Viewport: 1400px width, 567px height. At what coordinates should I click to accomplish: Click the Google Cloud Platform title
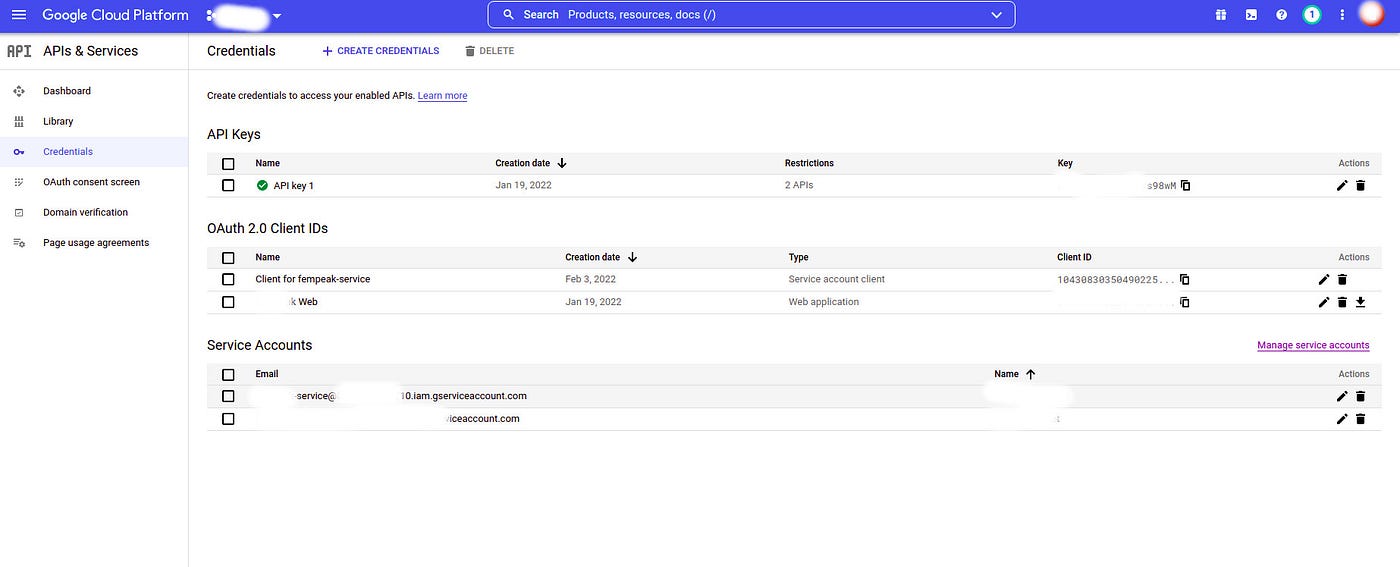click(x=115, y=15)
